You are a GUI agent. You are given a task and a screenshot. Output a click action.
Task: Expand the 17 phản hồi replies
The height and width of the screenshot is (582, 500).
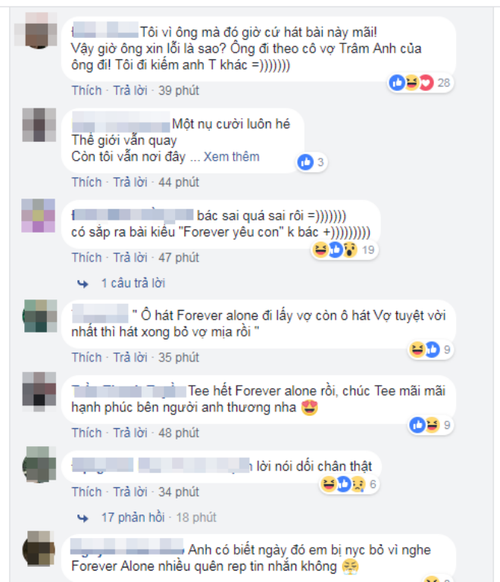(x=133, y=517)
